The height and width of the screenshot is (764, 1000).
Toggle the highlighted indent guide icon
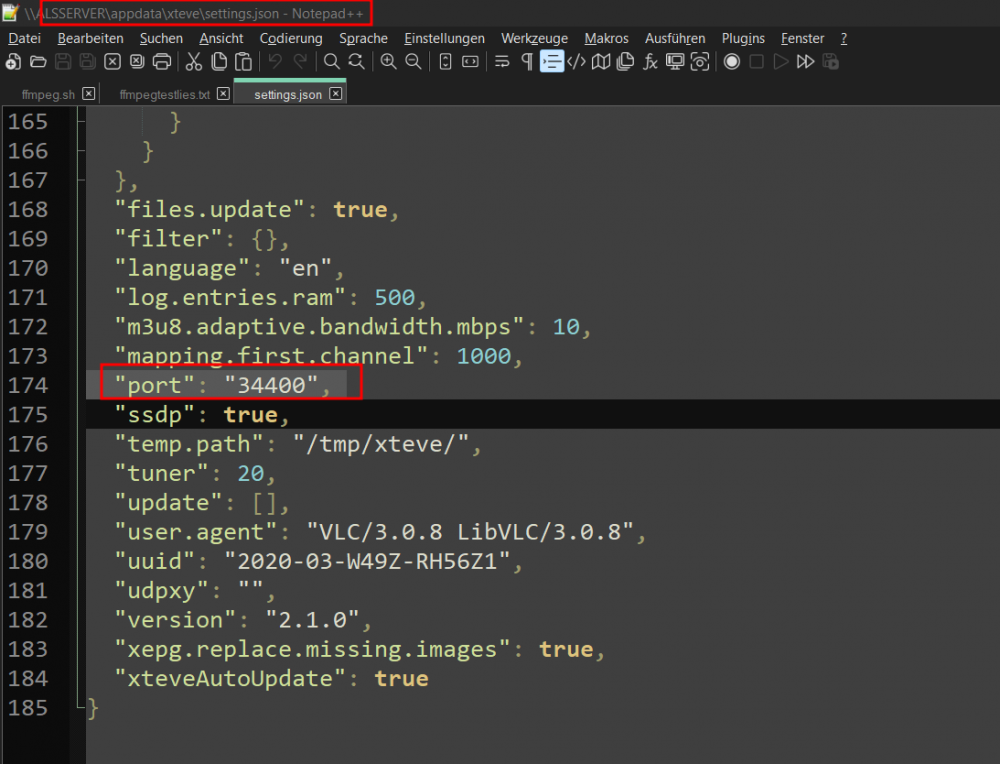[552, 62]
